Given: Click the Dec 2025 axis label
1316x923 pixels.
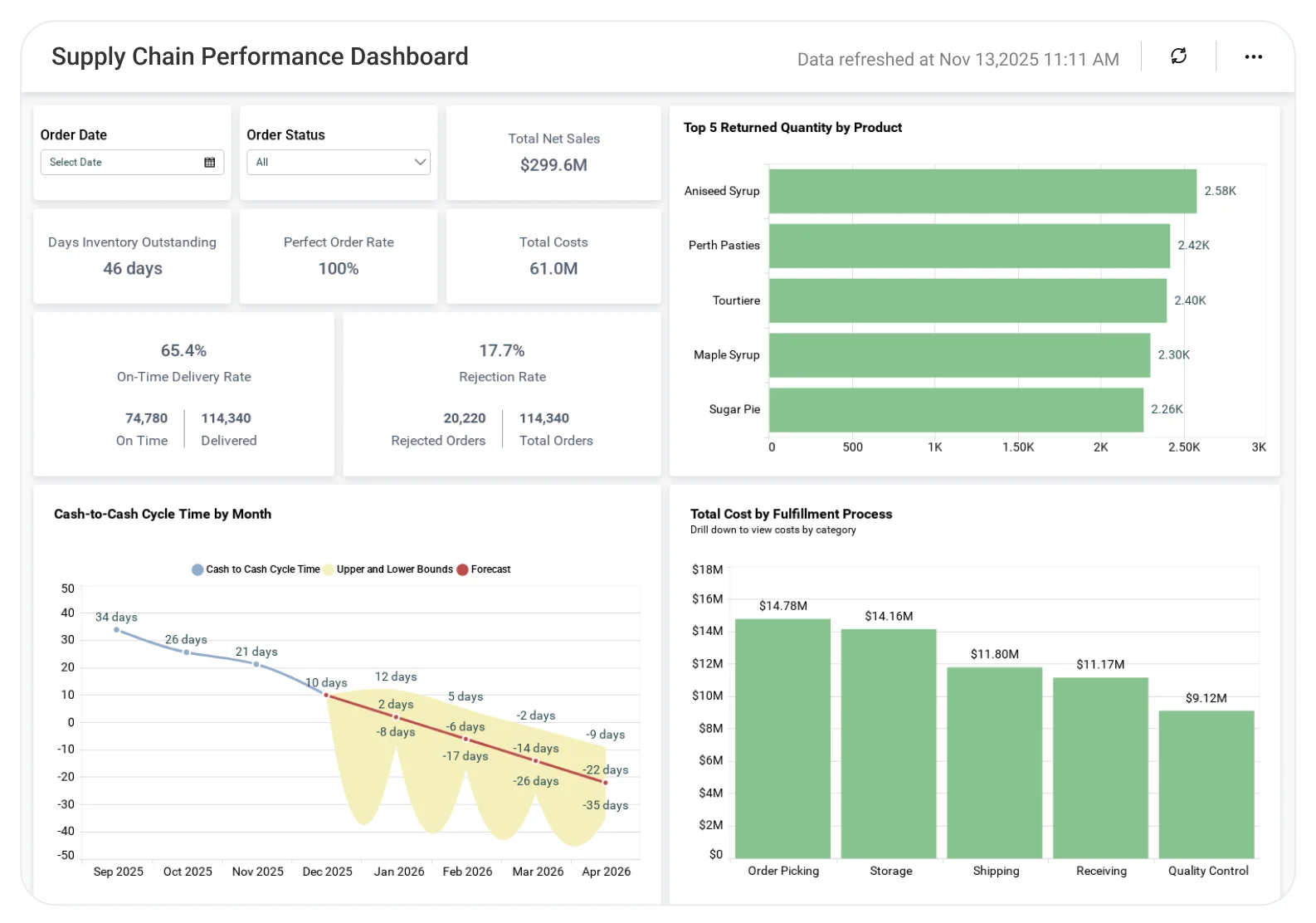Looking at the screenshot, I should (327, 872).
